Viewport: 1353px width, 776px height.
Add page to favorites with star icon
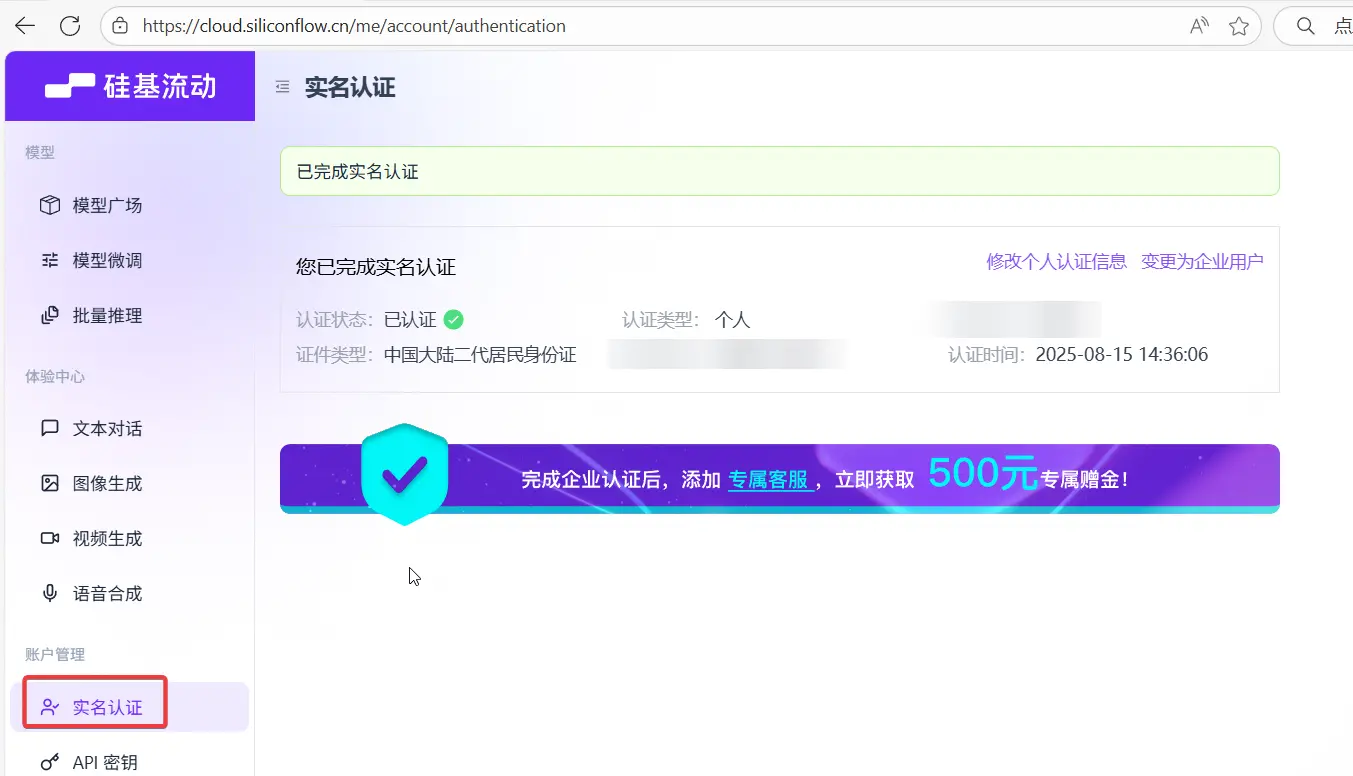pos(1239,26)
